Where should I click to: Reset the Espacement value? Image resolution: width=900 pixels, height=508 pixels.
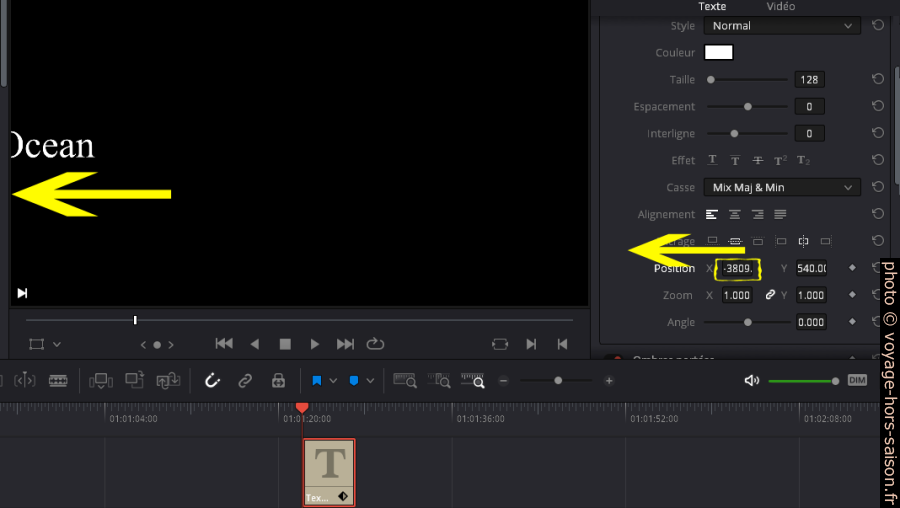tap(878, 106)
